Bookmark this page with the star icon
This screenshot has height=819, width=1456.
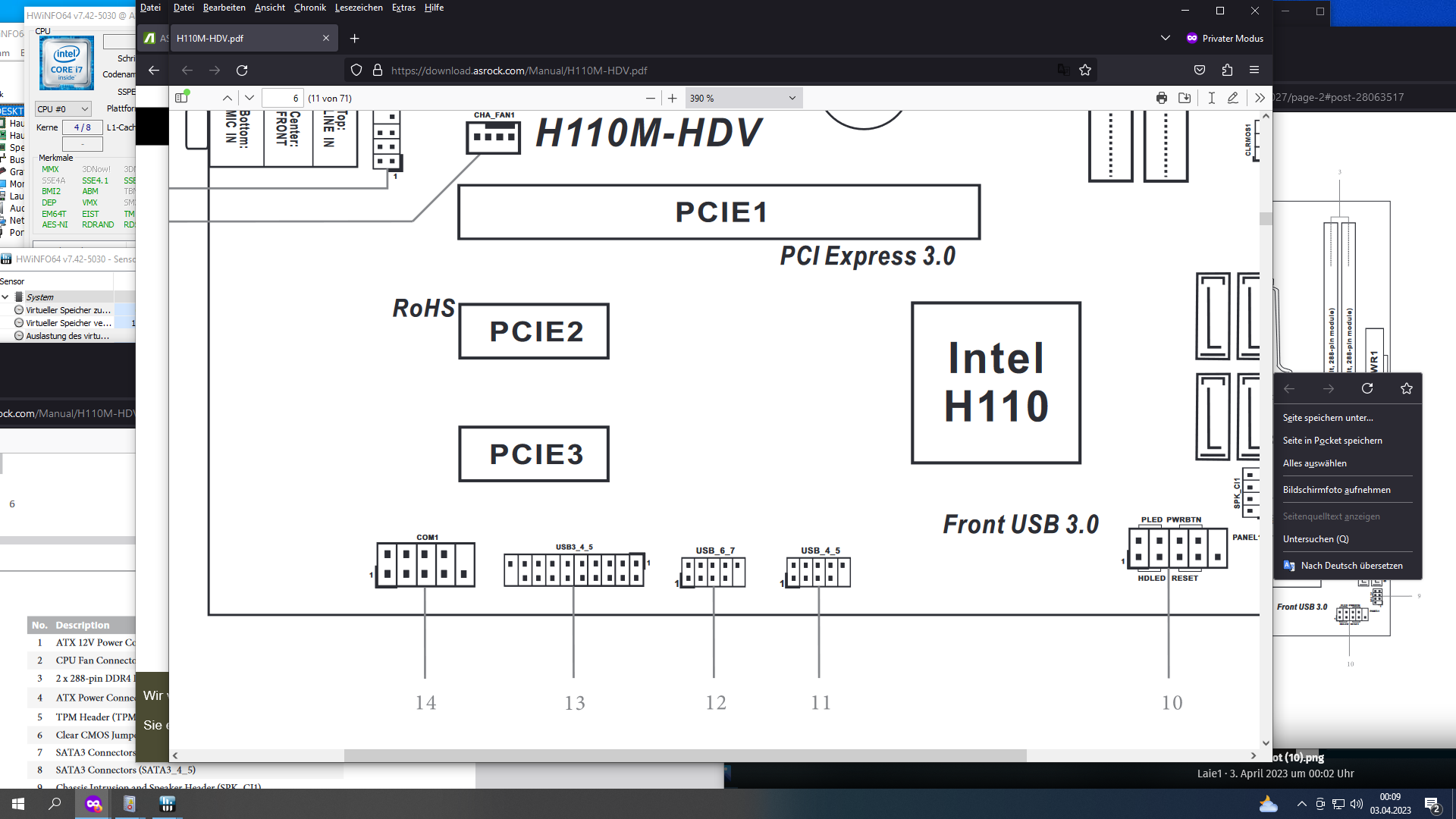[1085, 70]
